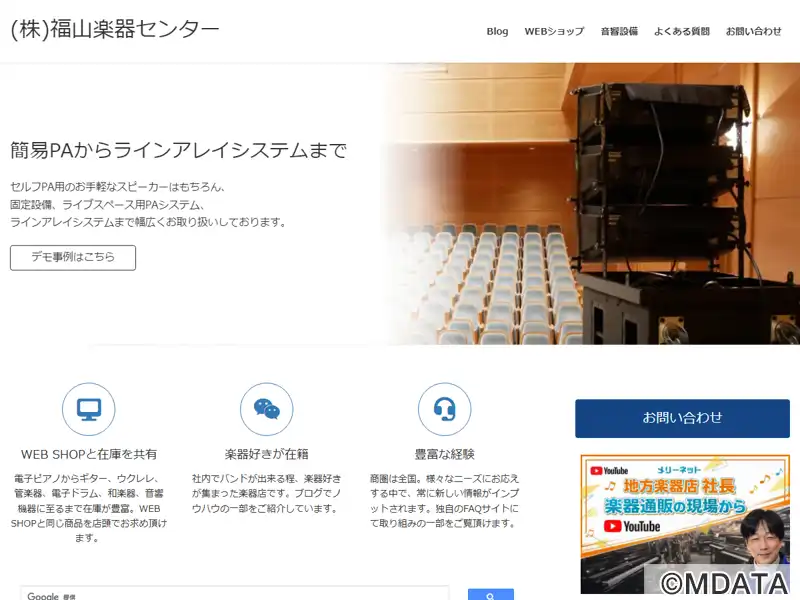Click the 電子ピアノからギター description paragraph
This screenshot has height=600, width=800.
(89, 508)
